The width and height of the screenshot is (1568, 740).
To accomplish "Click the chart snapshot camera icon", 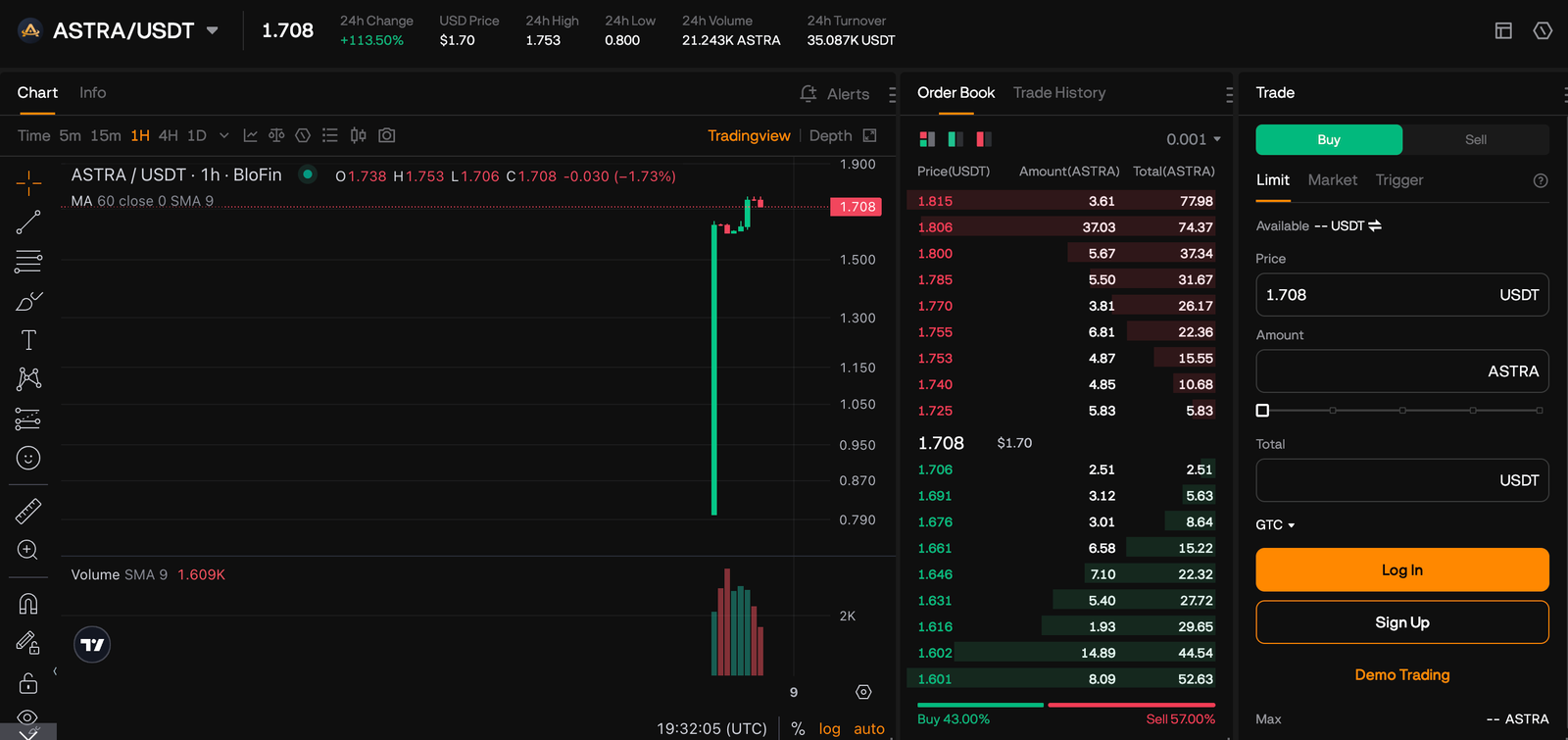I will (387, 135).
